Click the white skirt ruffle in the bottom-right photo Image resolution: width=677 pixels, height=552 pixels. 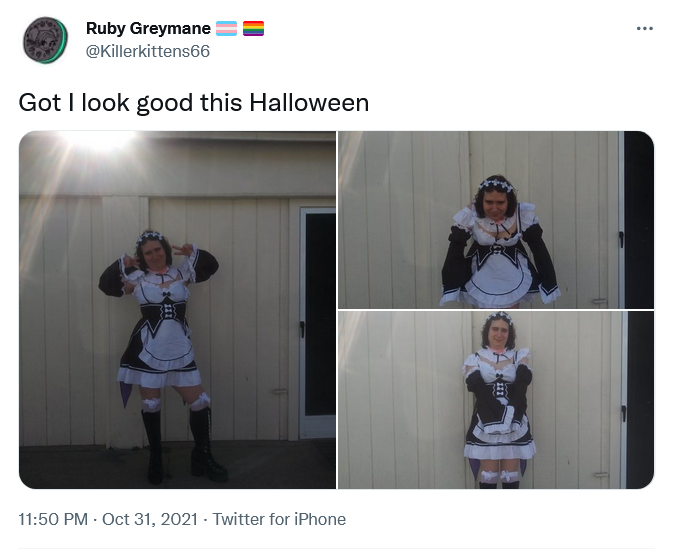click(500, 451)
